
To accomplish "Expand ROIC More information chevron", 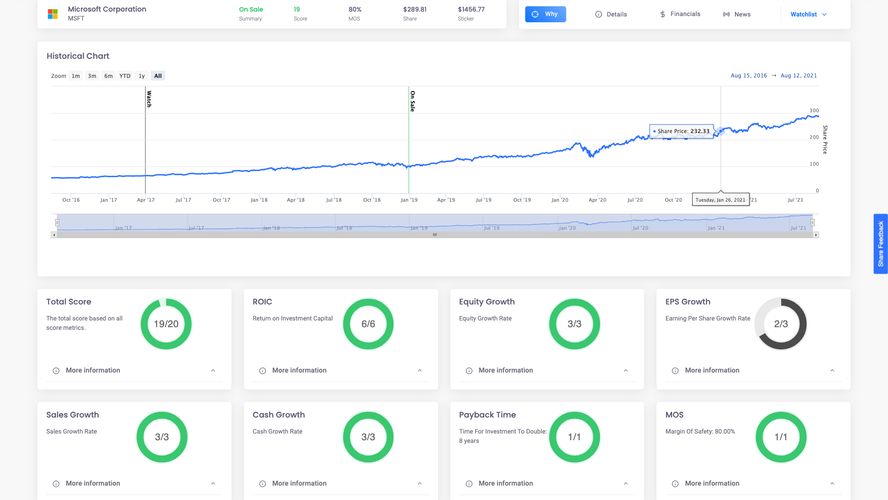I will point(419,370).
